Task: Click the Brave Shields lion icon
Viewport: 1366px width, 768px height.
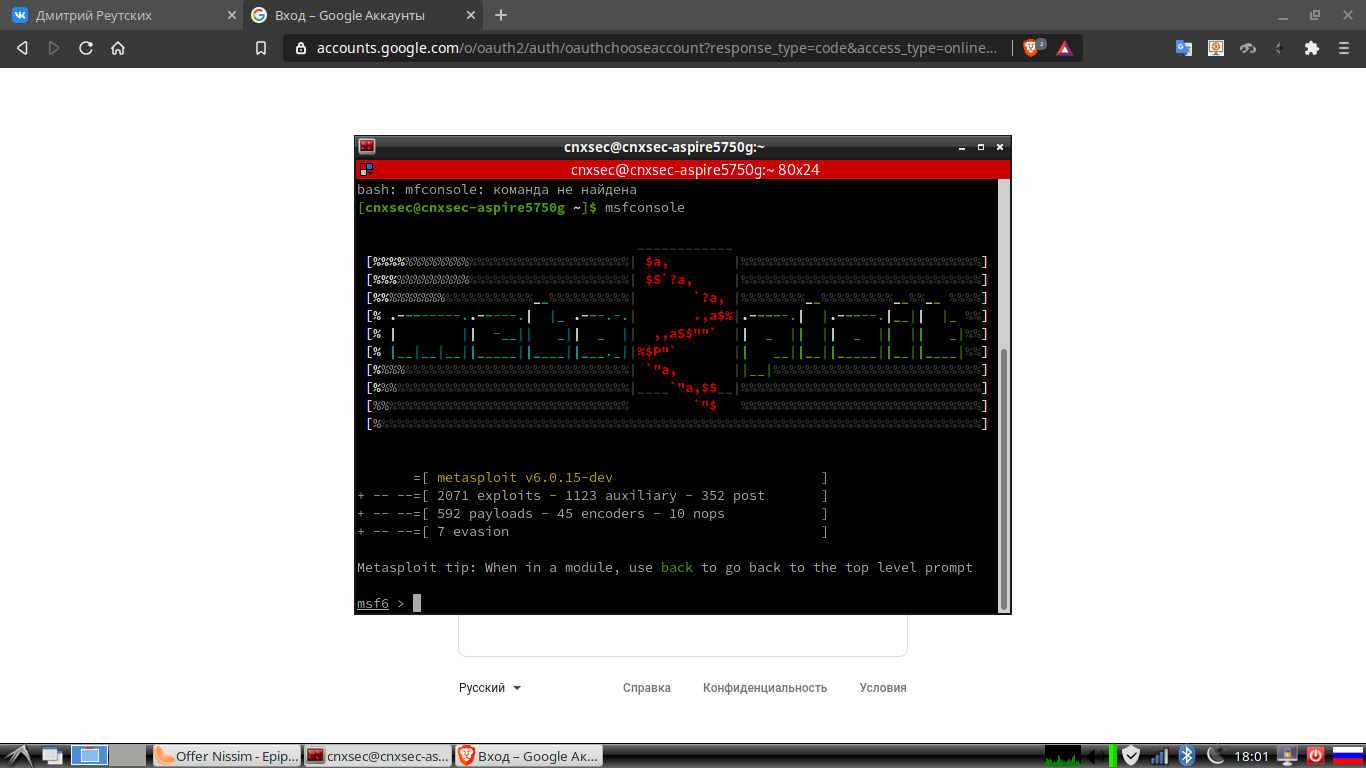Action: click(1031, 48)
